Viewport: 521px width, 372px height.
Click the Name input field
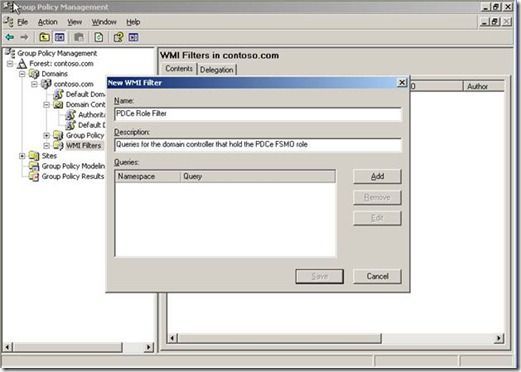tap(258, 114)
